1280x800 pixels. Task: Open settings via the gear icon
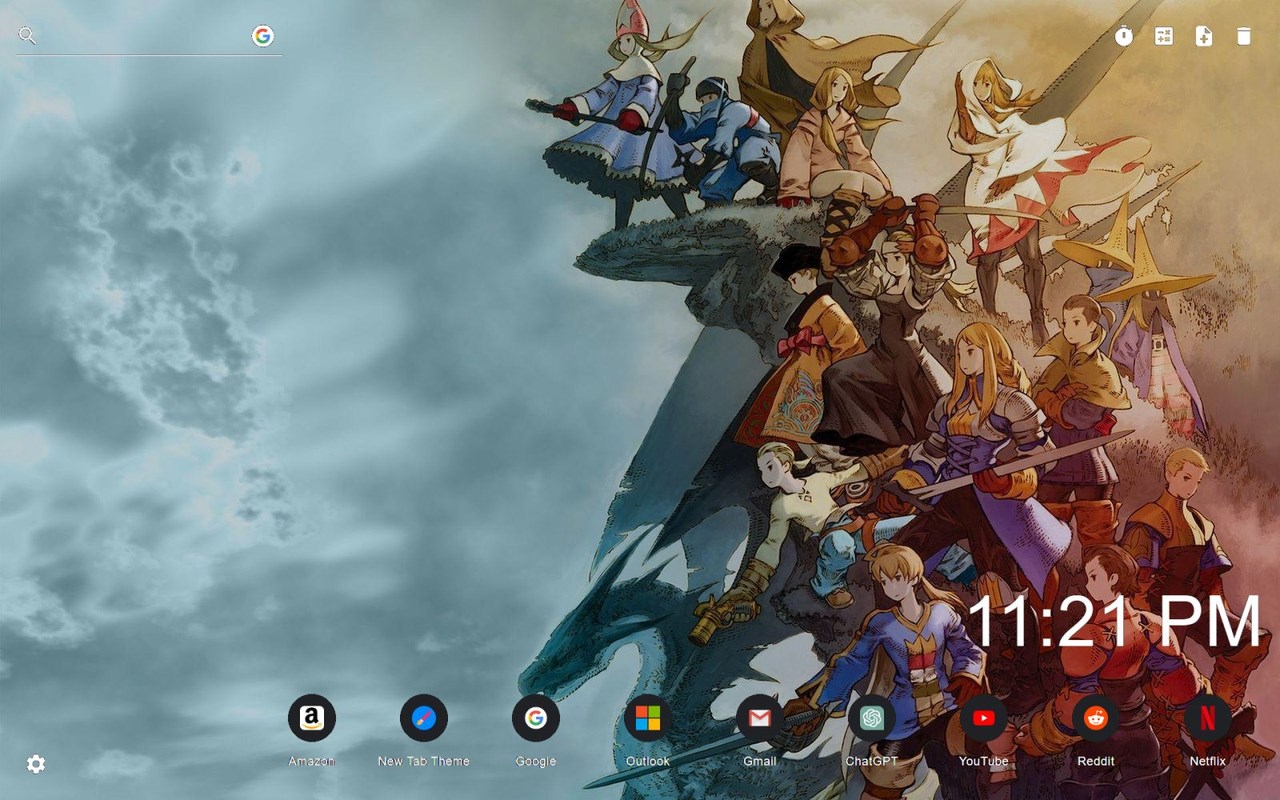click(x=36, y=764)
